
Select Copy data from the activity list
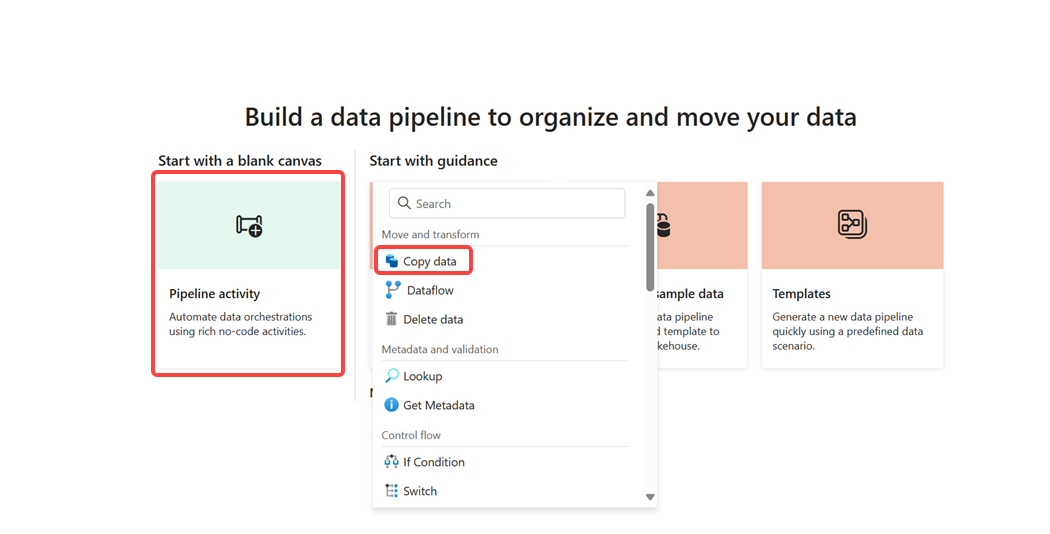coord(430,262)
